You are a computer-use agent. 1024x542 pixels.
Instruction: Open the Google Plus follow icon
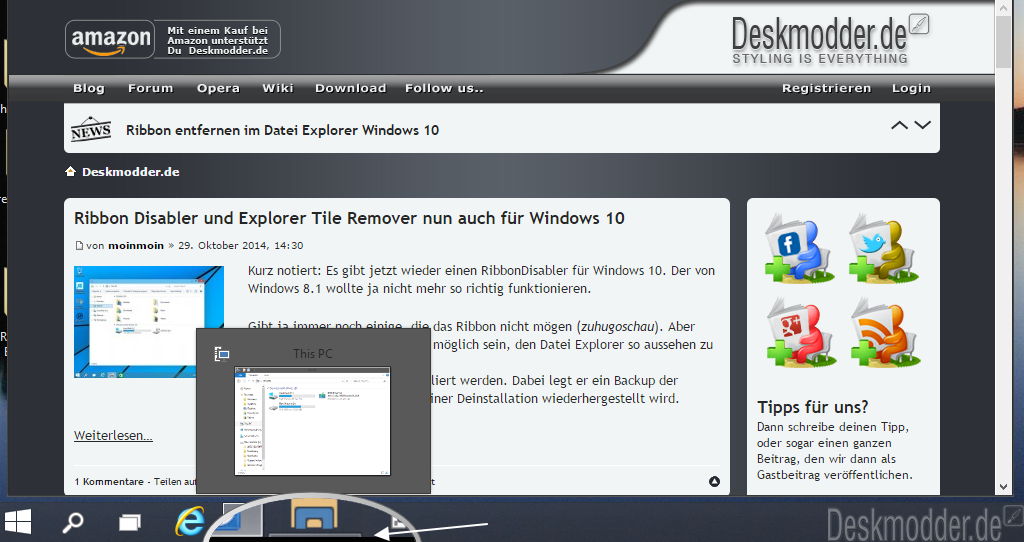click(799, 332)
